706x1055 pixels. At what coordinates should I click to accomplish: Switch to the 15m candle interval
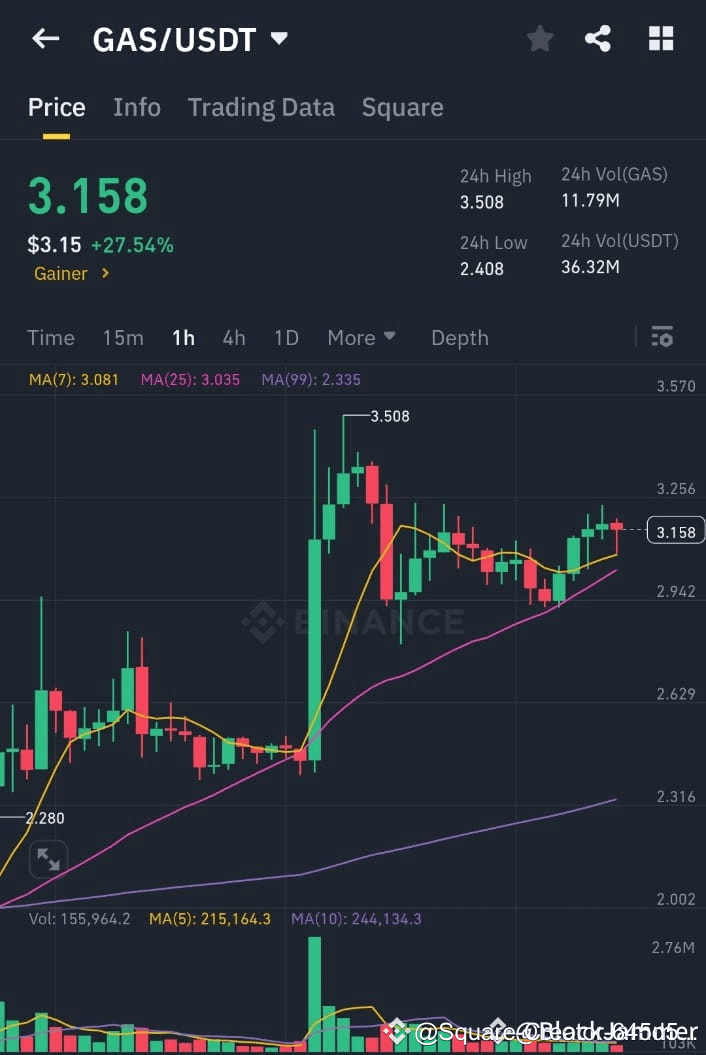pos(122,338)
